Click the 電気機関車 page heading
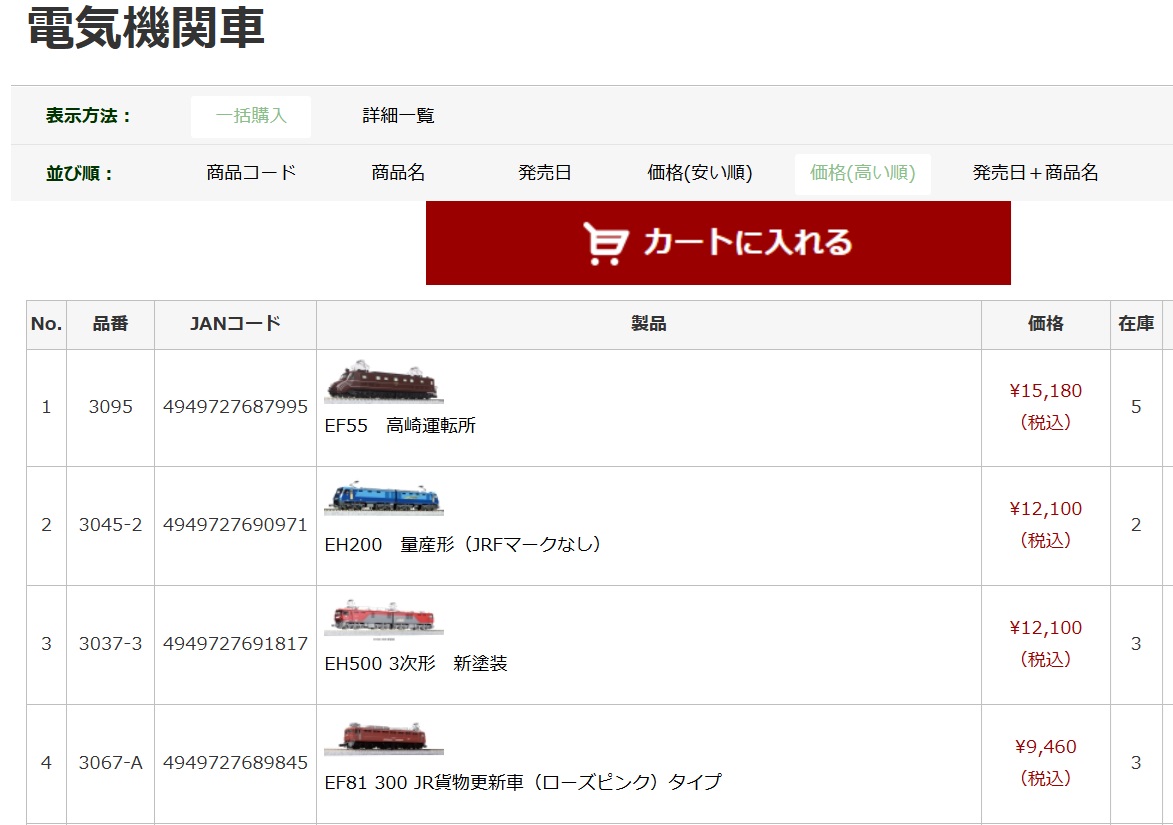This screenshot has height=825, width=1173. (x=146, y=28)
